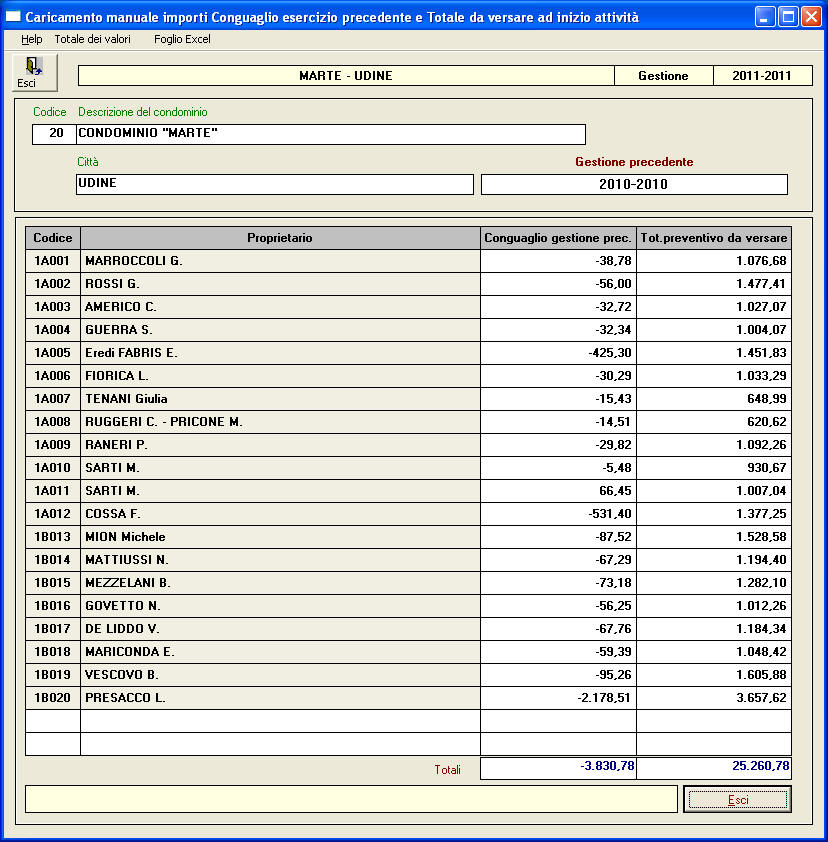This screenshot has height=842, width=828.
Task: Click the Tot.preventivo da versare column header
Action: click(714, 238)
